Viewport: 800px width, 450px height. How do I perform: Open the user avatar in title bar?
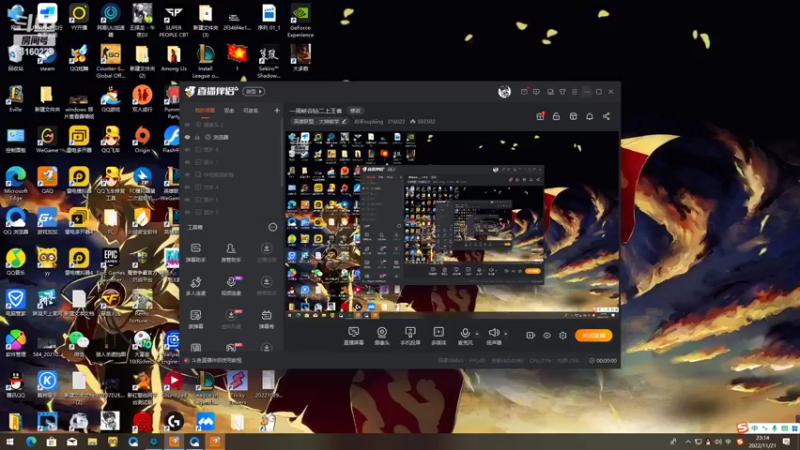tap(504, 92)
